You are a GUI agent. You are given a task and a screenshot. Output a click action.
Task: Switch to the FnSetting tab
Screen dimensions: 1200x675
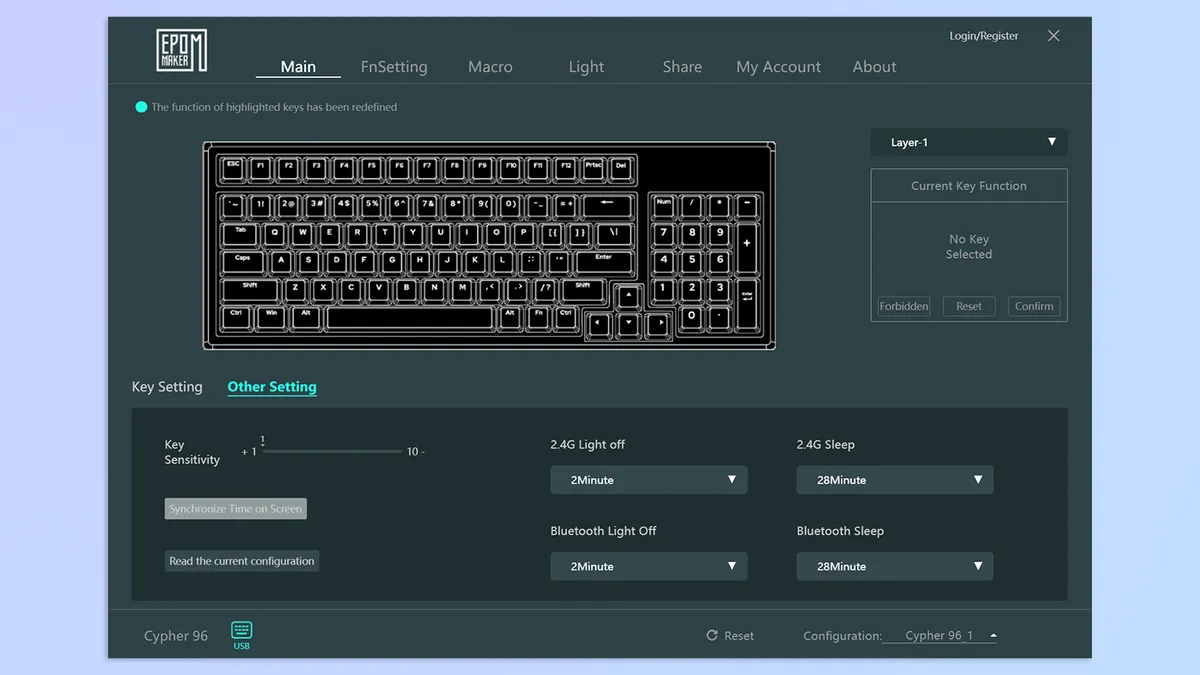(394, 67)
